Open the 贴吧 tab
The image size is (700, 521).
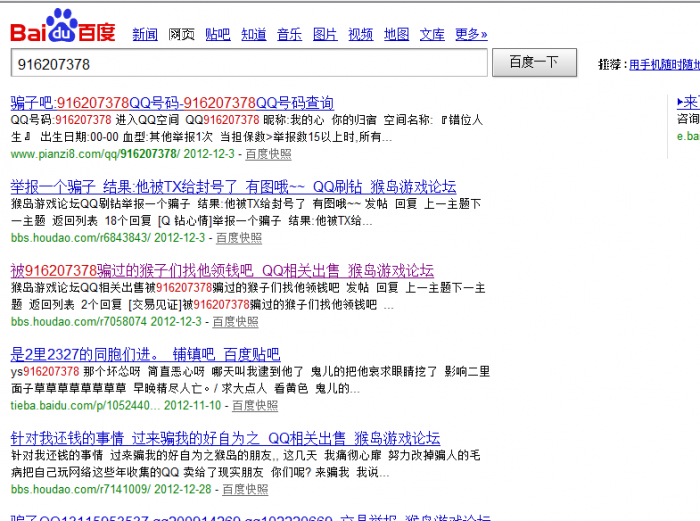pos(218,34)
